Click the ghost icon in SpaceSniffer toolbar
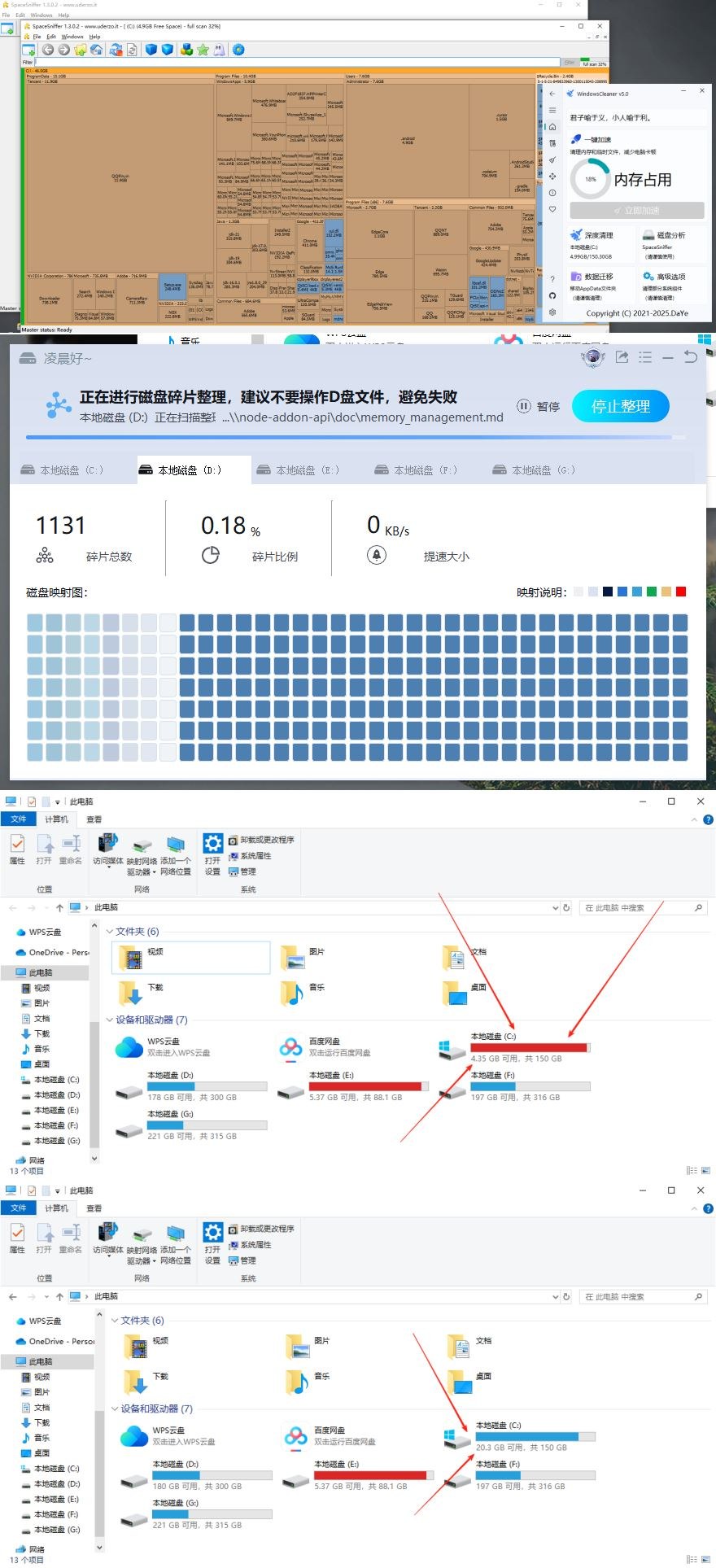The height and width of the screenshot is (1568, 716). point(219,50)
